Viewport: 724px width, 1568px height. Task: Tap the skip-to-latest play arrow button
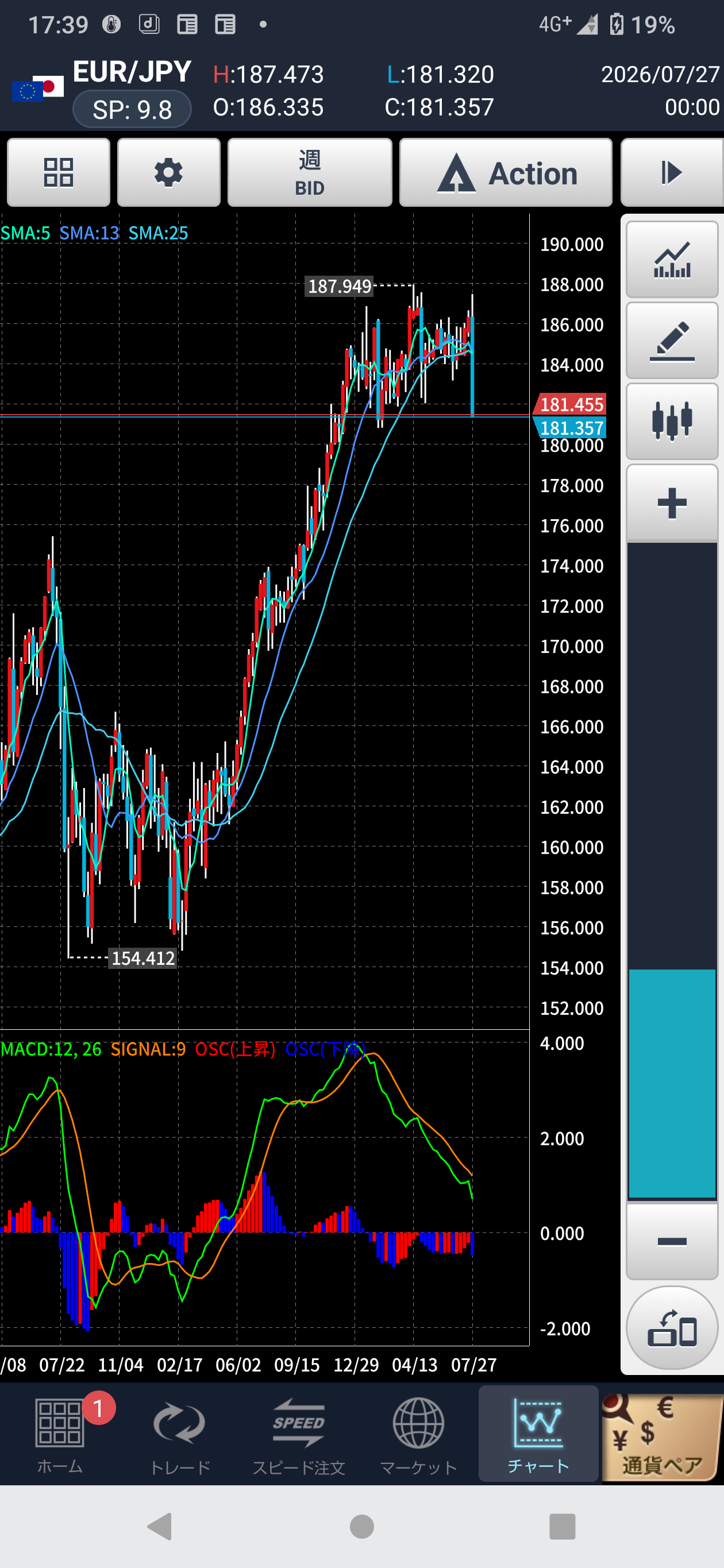[672, 173]
